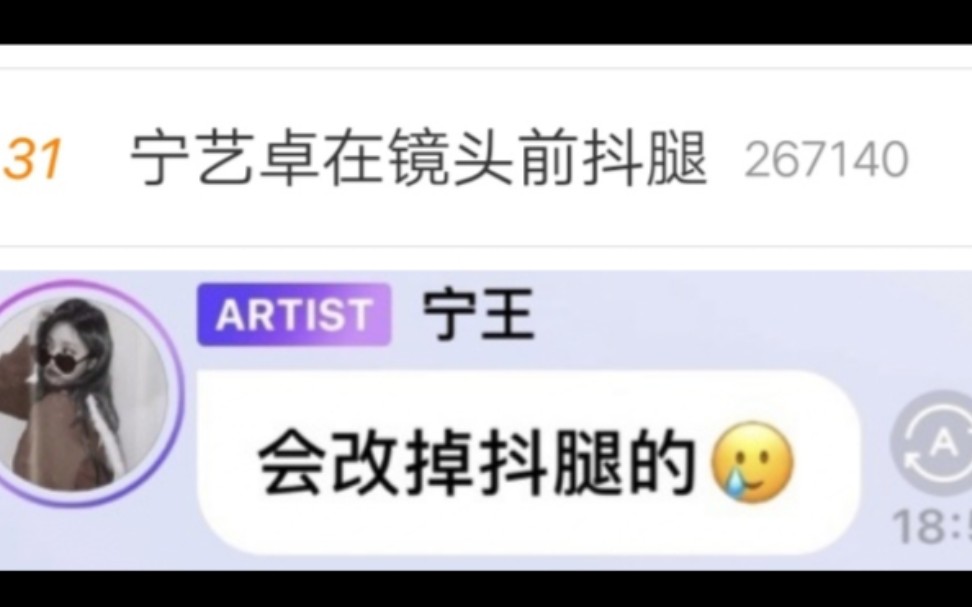This screenshot has width=972, height=607.
Task: Click the lavender area right of 宁王
Action: click(744, 315)
